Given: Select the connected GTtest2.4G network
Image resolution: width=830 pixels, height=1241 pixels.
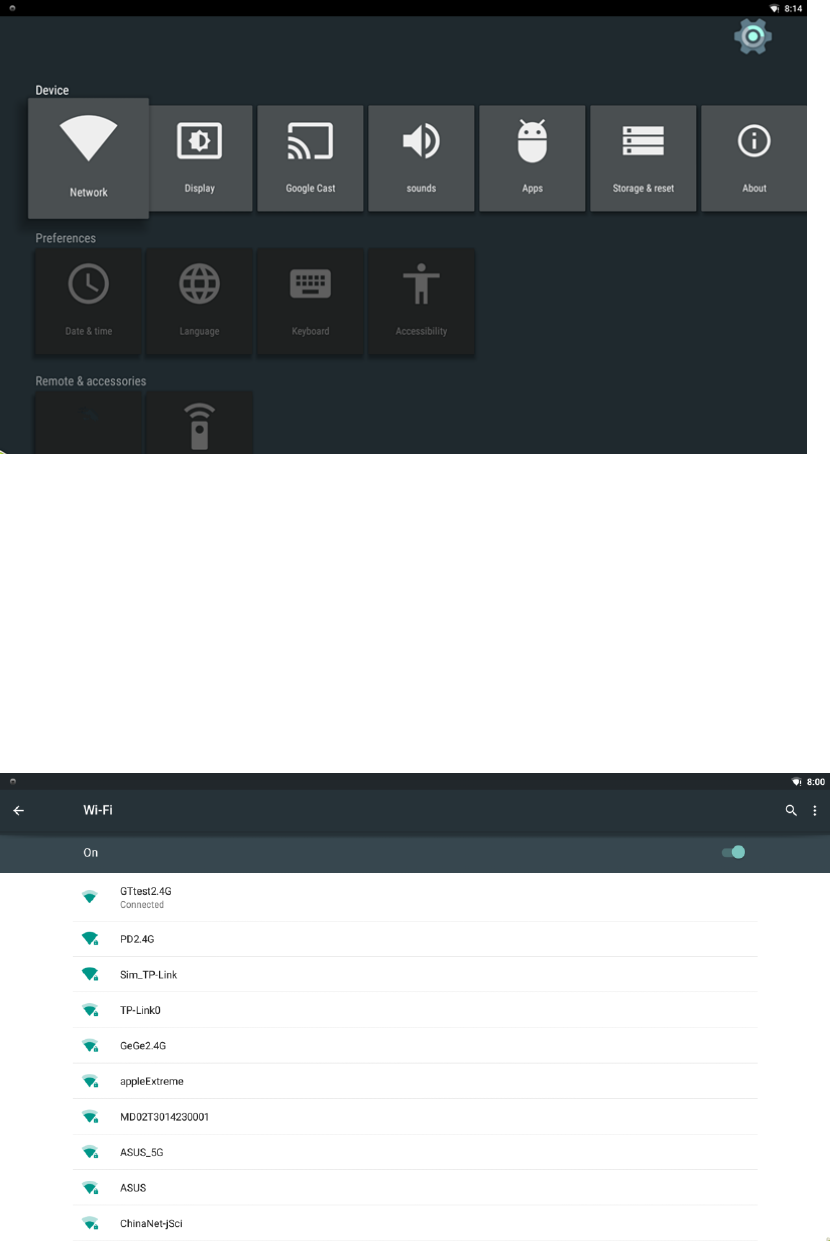Looking at the screenshot, I should pos(415,897).
